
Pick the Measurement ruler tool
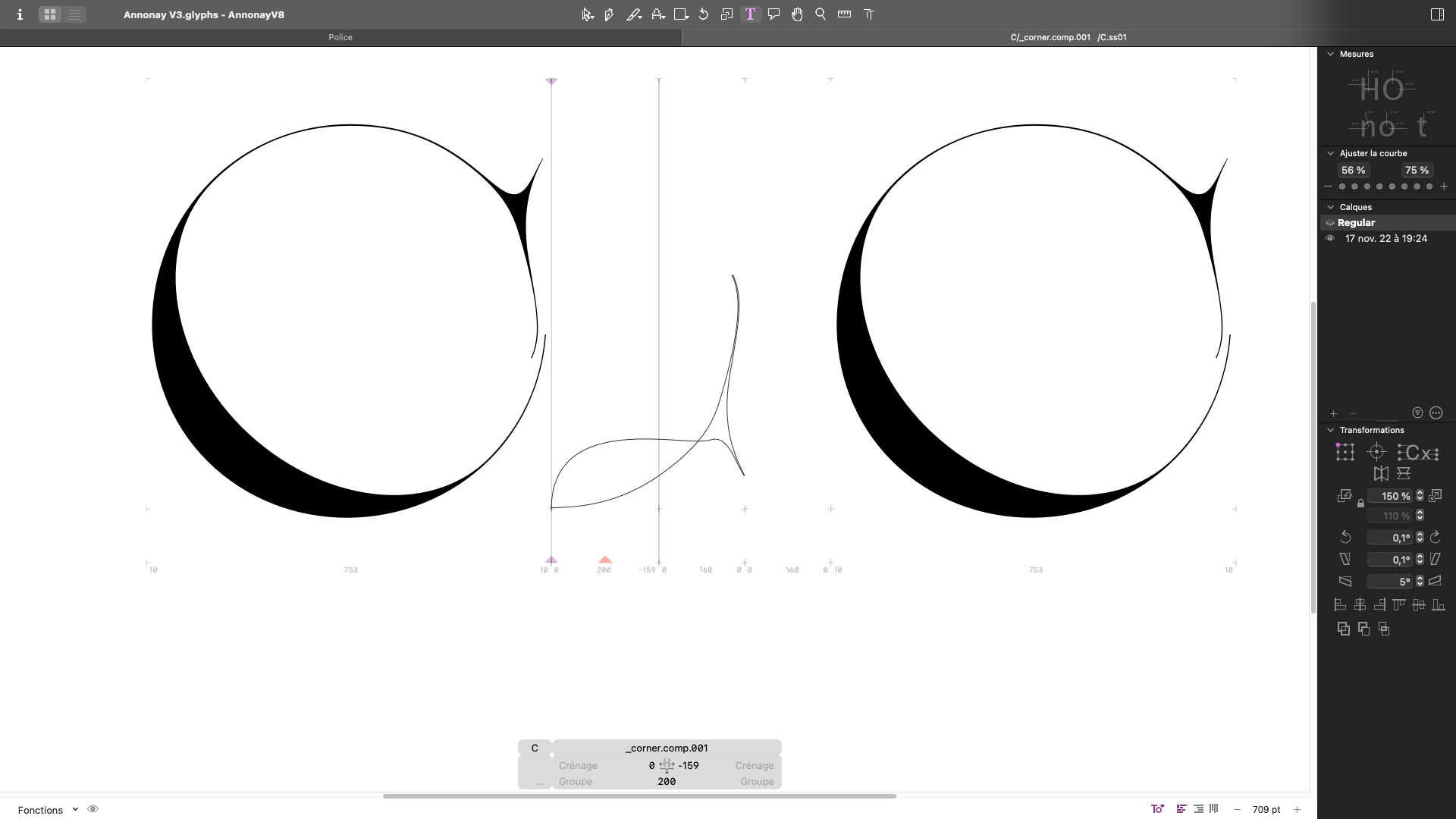844,14
